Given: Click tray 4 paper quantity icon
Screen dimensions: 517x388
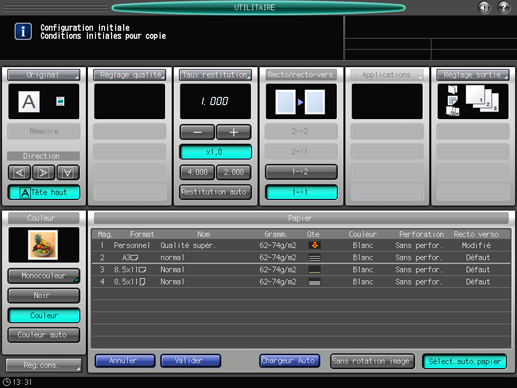Looking at the screenshot, I should [314, 282].
